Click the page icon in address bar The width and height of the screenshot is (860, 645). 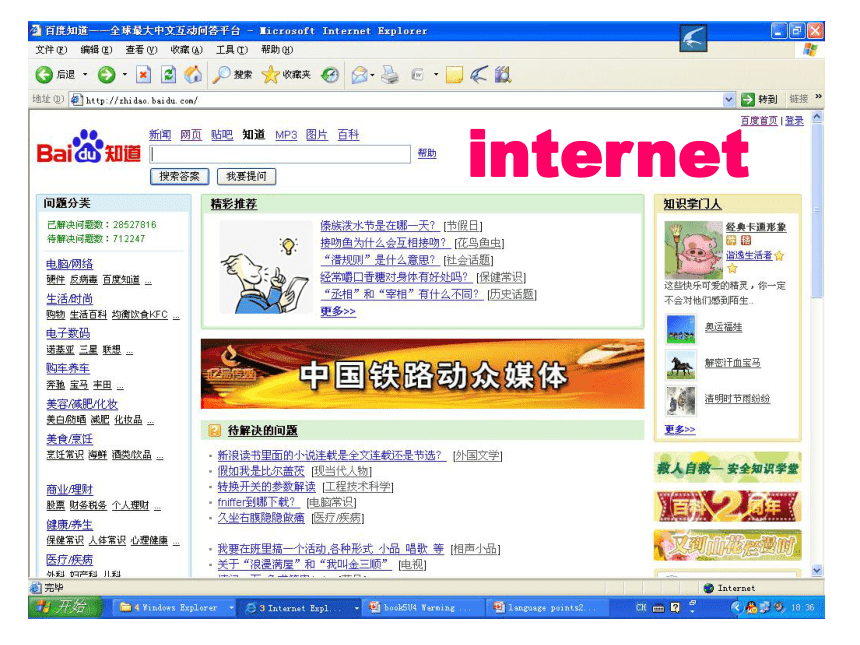pyautogui.click(x=77, y=100)
